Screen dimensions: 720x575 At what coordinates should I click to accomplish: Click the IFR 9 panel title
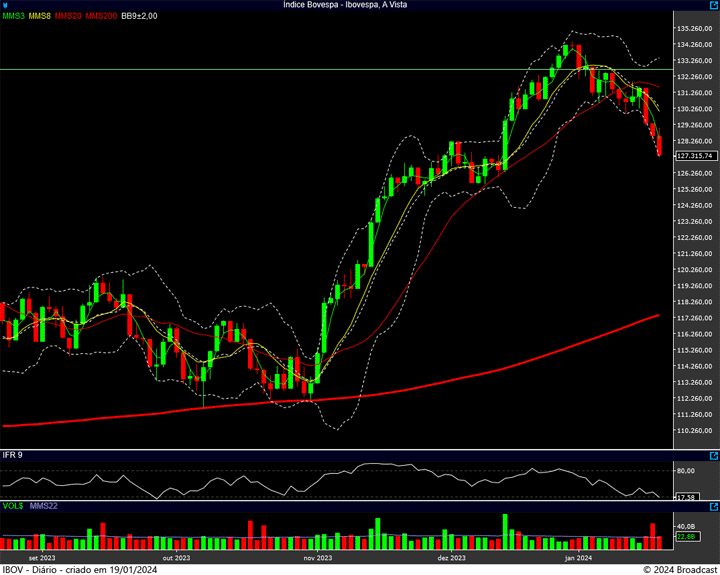click(x=12, y=455)
